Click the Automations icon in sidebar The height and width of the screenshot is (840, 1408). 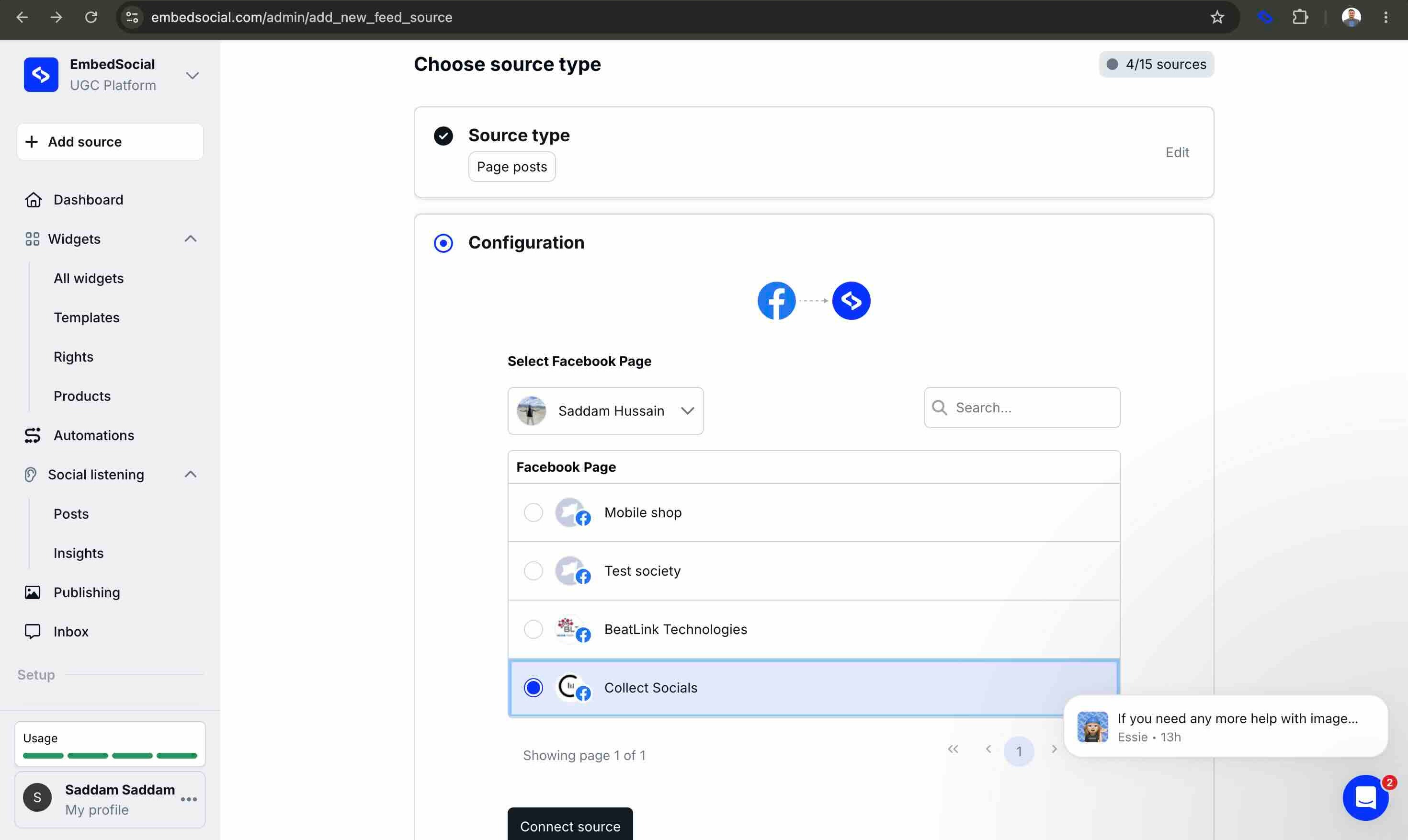pyautogui.click(x=33, y=435)
